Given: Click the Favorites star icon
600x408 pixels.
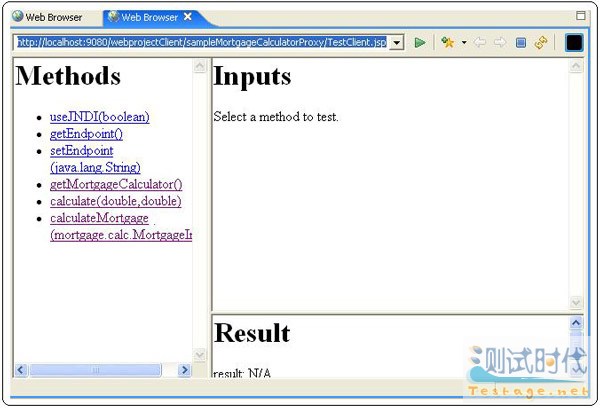Looking at the screenshot, I should (448, 43).
